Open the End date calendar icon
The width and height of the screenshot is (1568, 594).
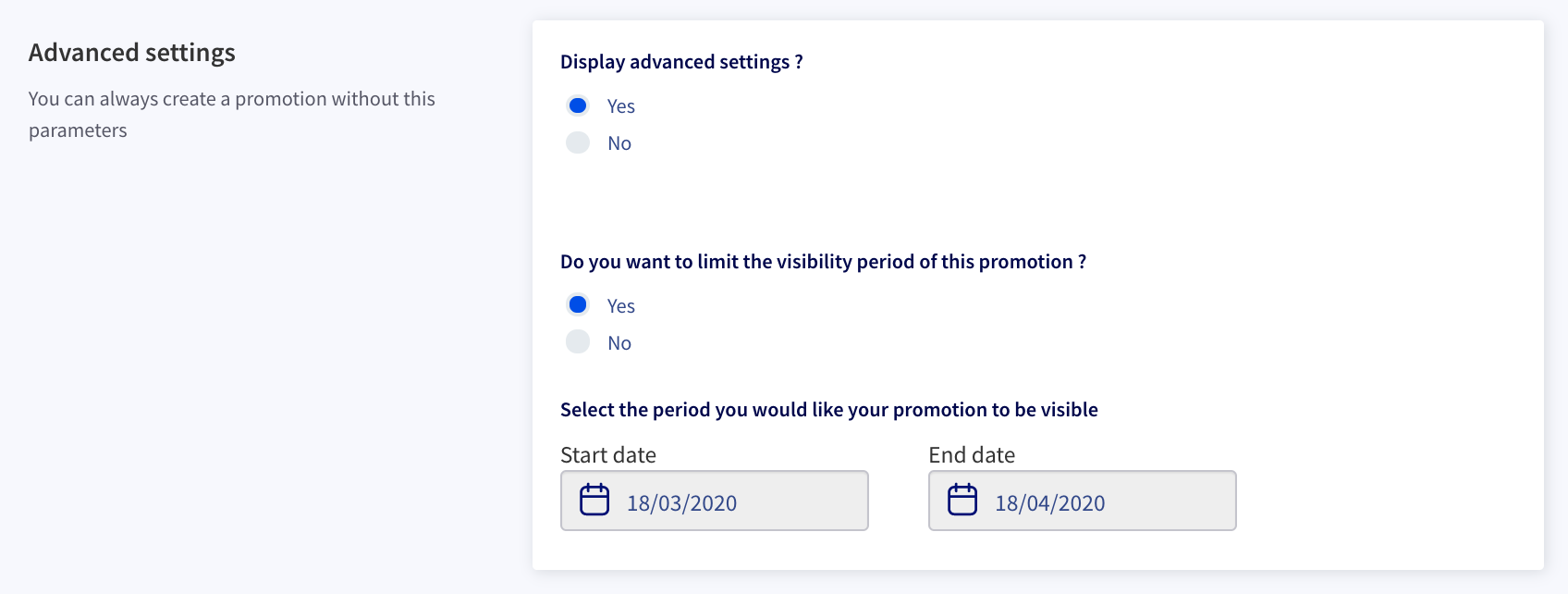(962, 500)
